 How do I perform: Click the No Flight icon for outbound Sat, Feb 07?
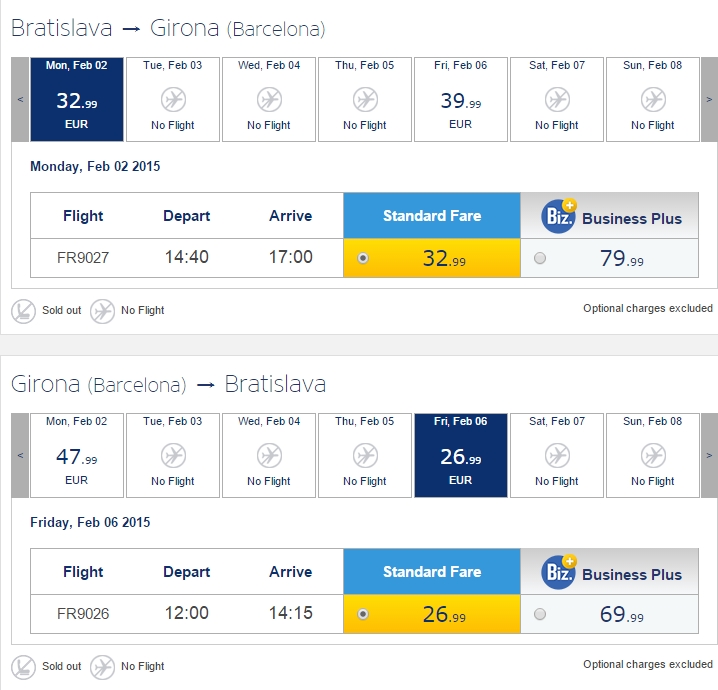click(557, 99)
